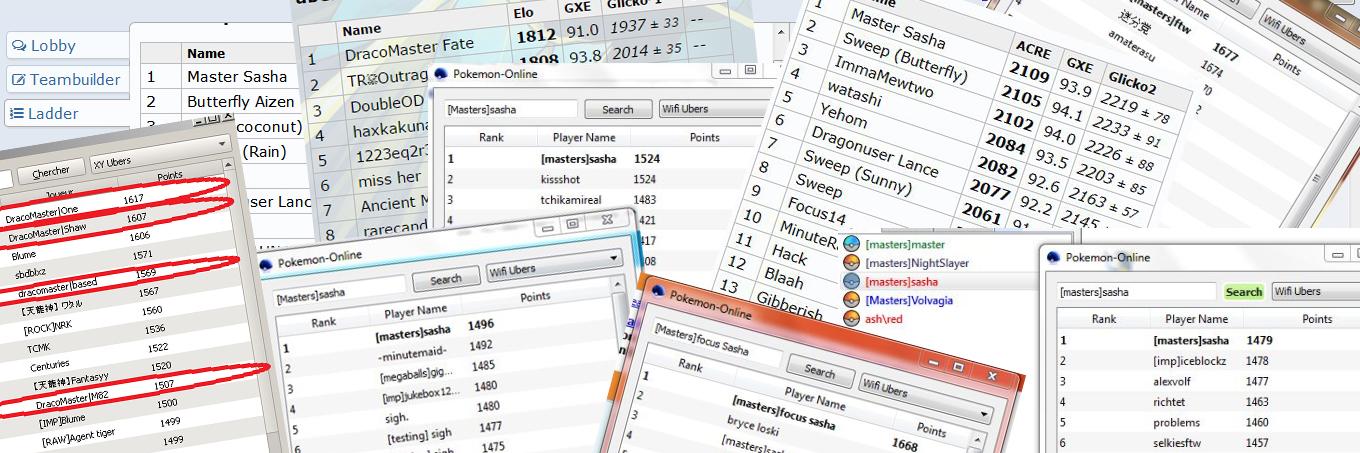Screen dimensions: 1360x453
Task: Click pokeball avatar beside [masters]NightSlayer
Action: (851, 262)
